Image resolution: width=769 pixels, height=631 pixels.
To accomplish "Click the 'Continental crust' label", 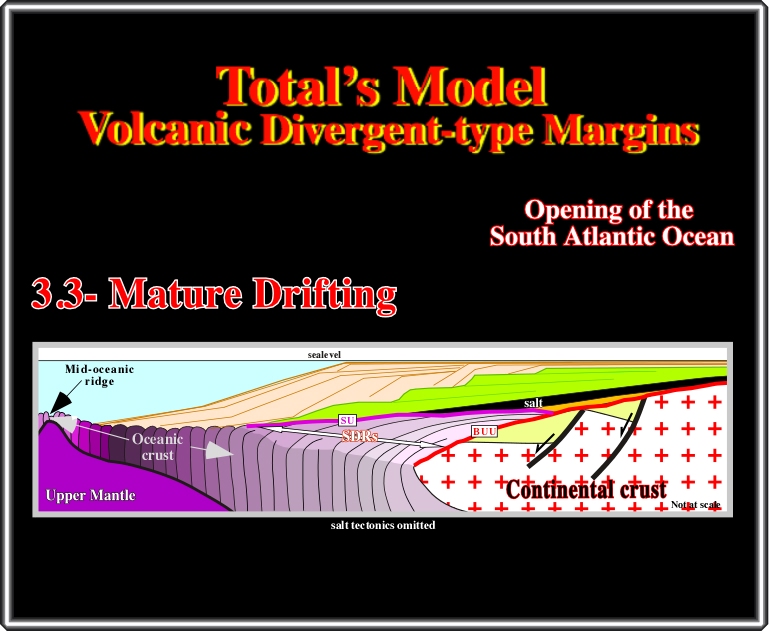I will 586,491.
